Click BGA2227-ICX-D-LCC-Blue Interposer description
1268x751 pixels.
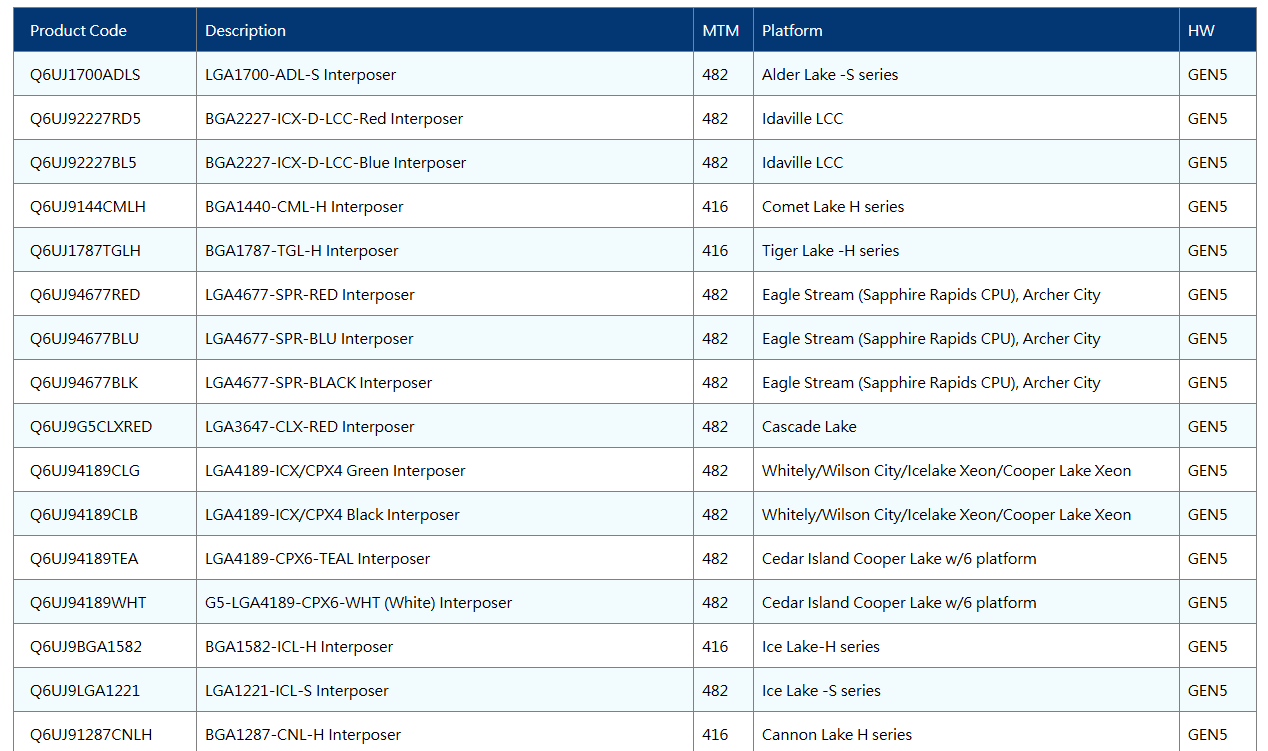[x=336, y=163]
